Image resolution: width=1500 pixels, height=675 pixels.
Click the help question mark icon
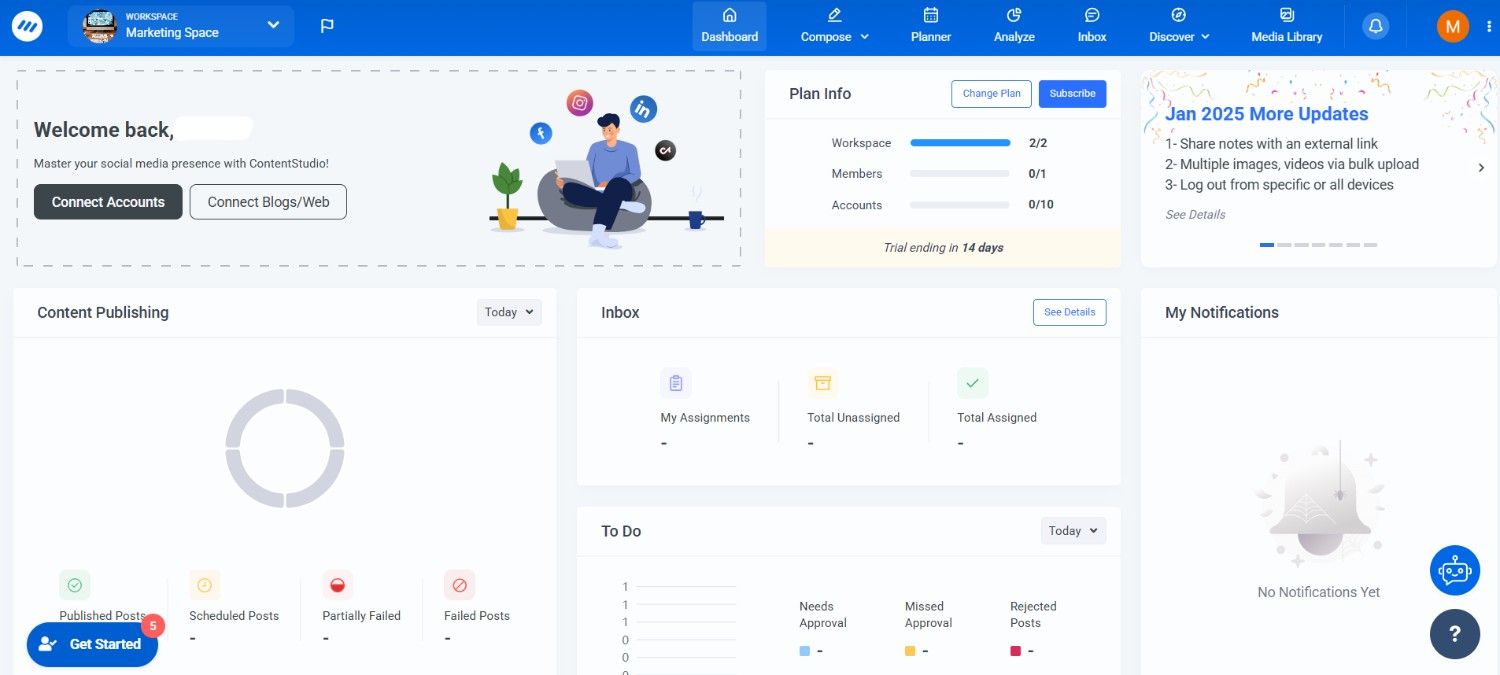coord(1455,634)
